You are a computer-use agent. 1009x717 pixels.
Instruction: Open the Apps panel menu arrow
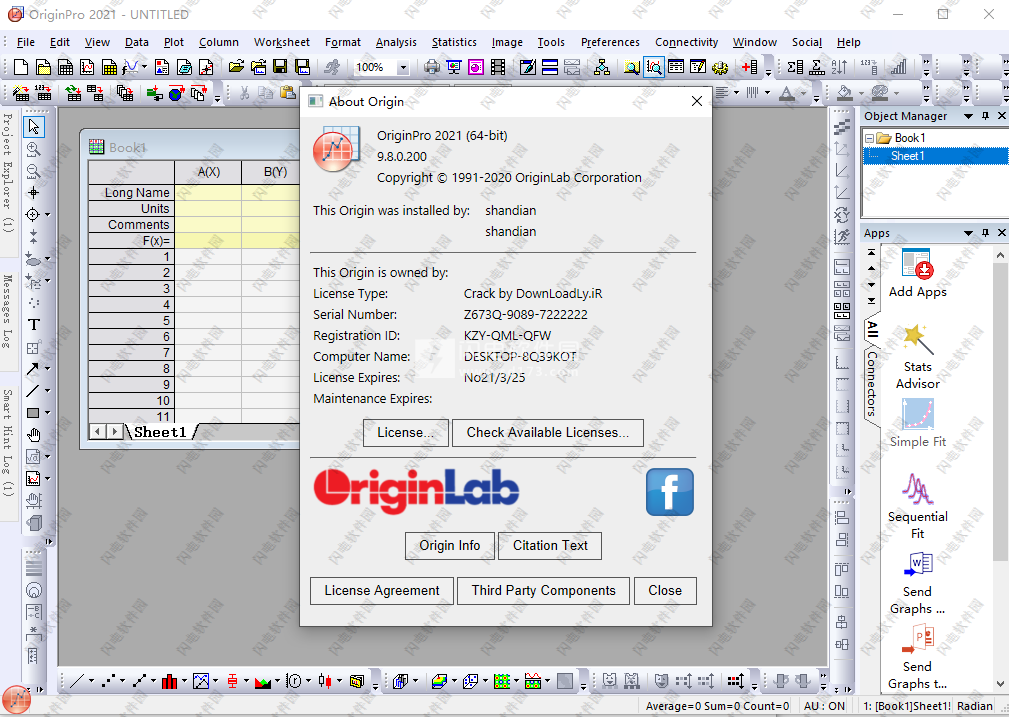[x=968, y=232]
